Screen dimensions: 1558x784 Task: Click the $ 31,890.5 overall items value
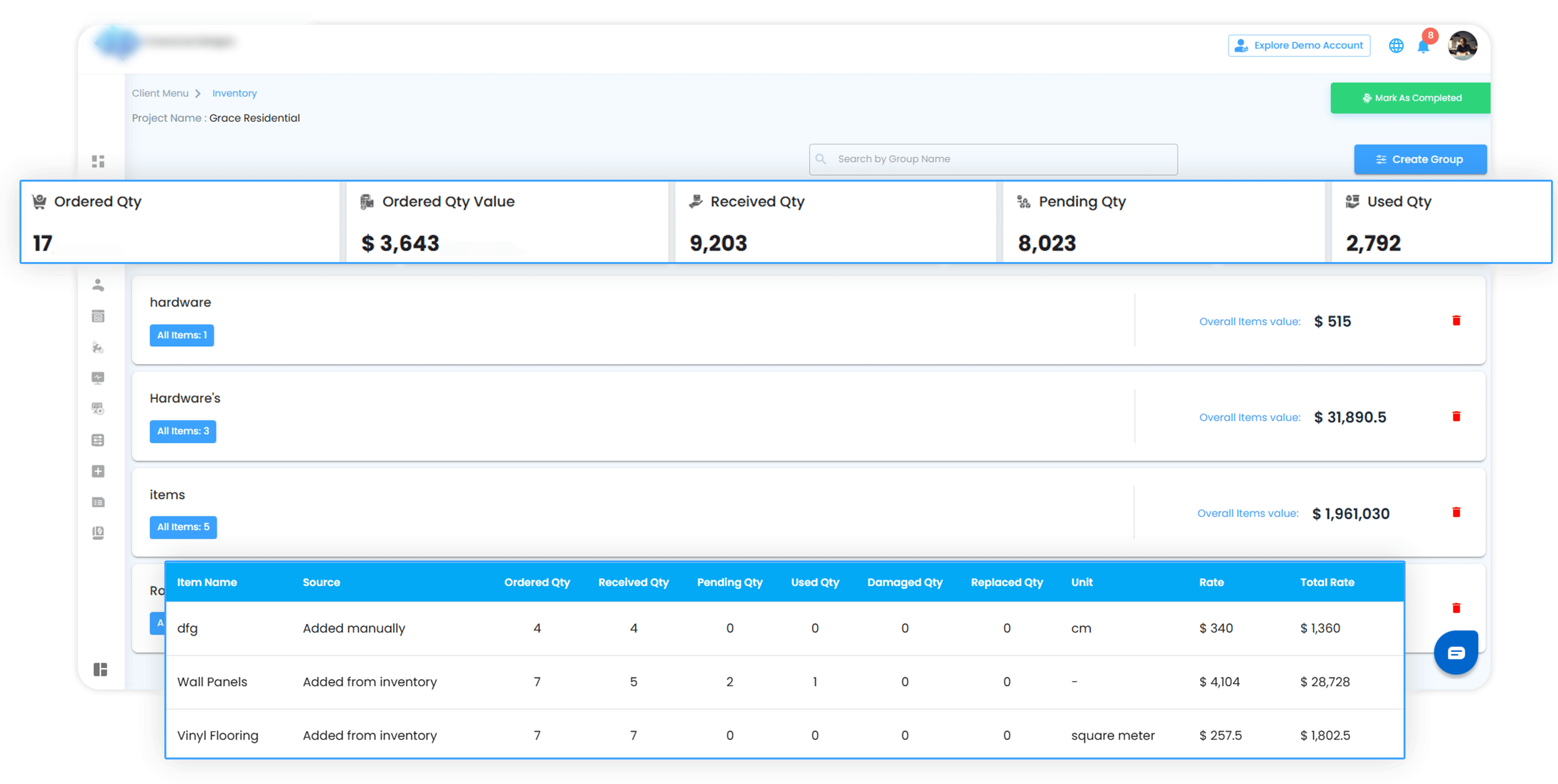[1350, 418]
